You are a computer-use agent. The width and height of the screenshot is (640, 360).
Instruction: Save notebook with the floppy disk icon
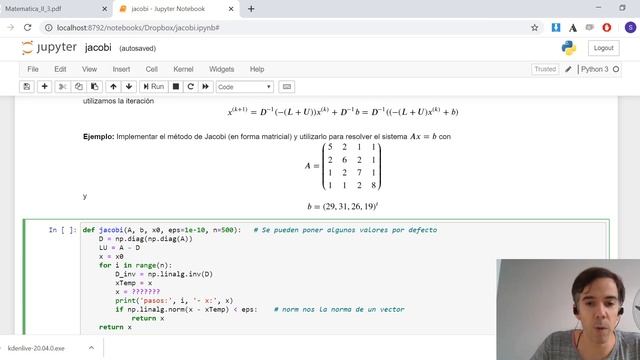pyautogui.click(x=27, y=87)
